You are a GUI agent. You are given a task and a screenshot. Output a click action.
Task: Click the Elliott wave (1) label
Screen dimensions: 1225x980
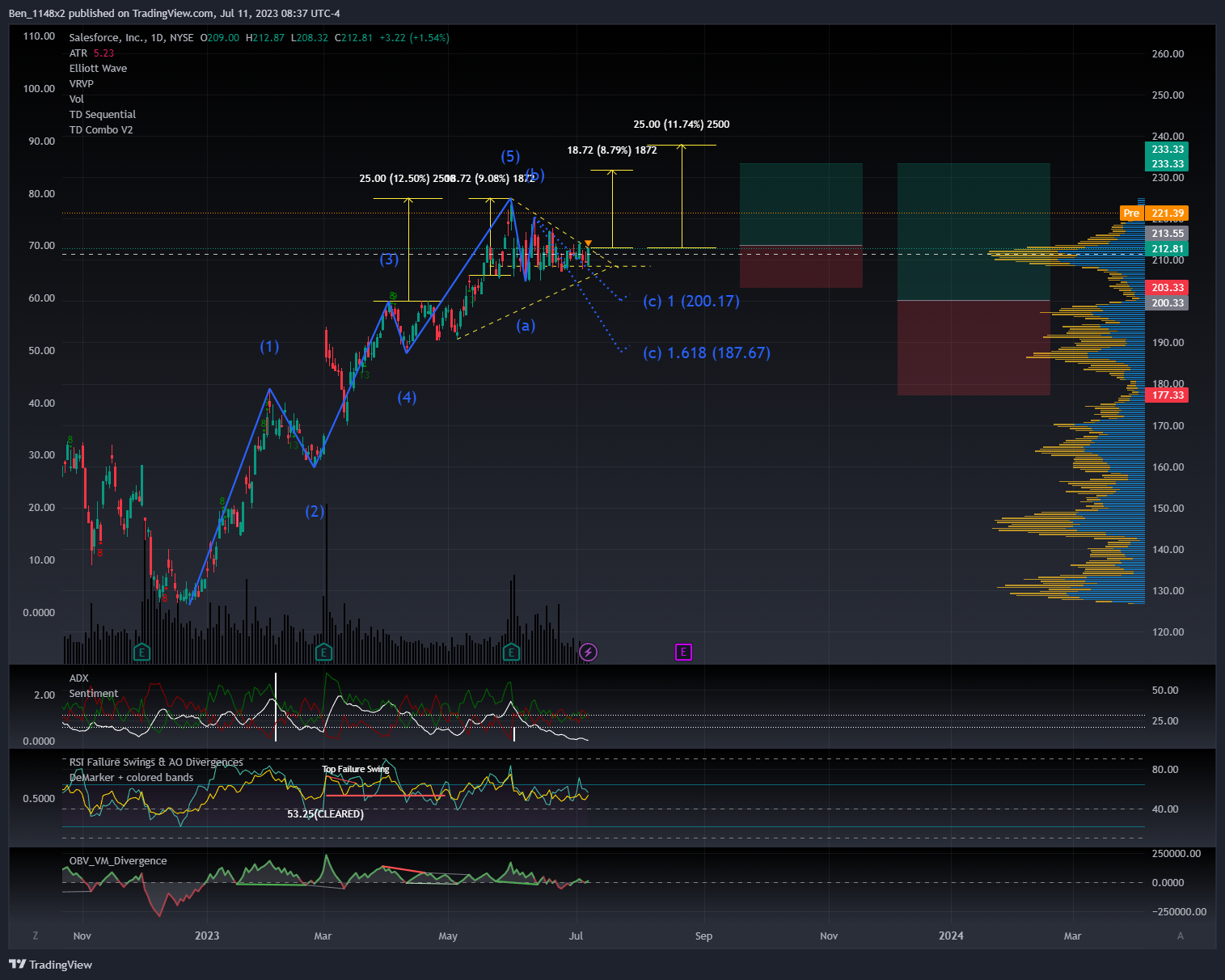tap(269, 346)
